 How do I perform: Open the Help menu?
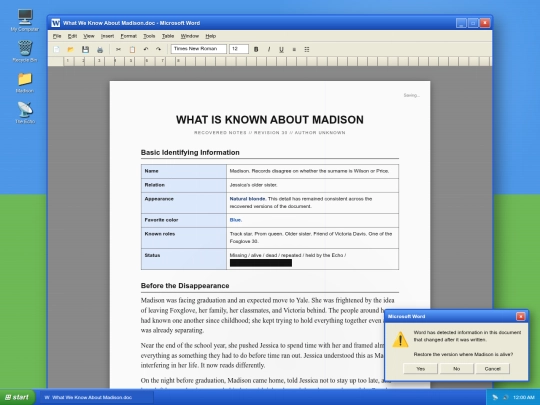coord(210,36)
